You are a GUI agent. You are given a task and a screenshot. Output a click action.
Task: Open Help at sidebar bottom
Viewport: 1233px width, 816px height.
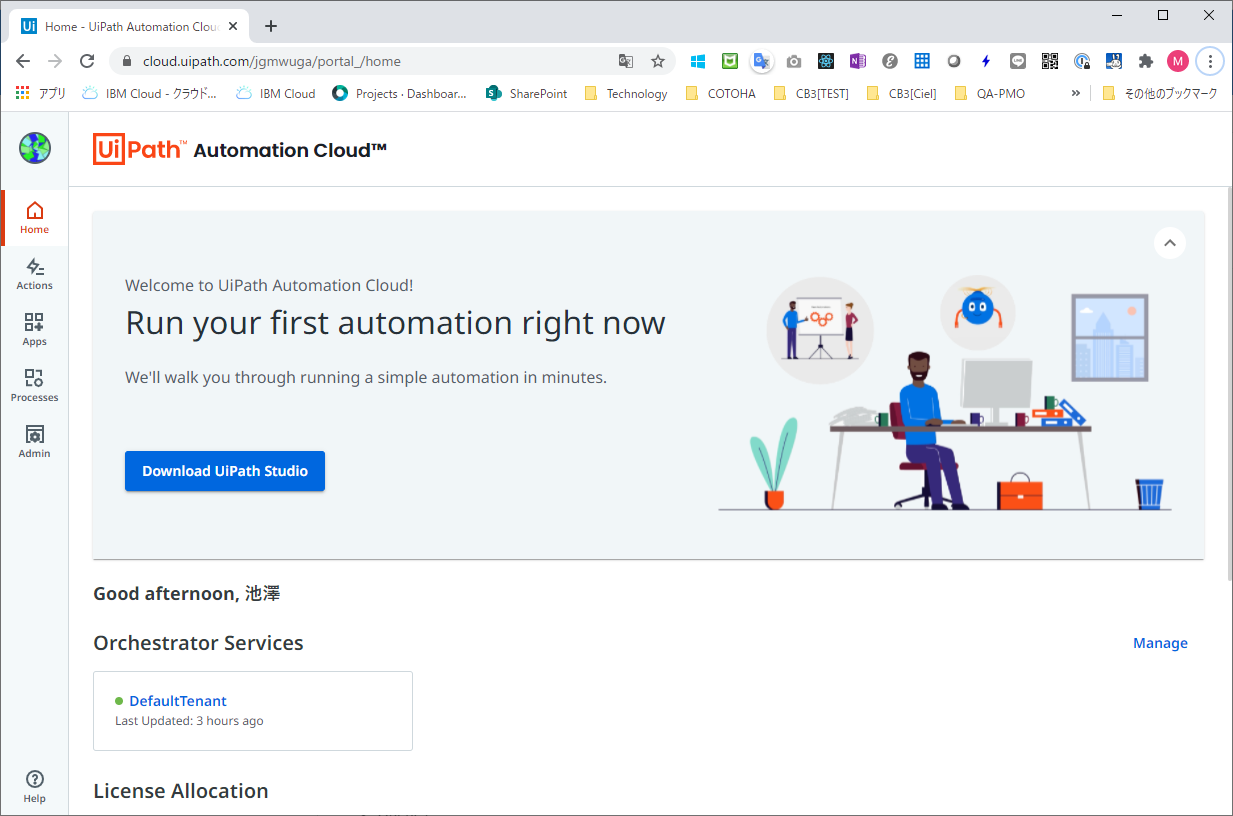[x=34, y=786]
